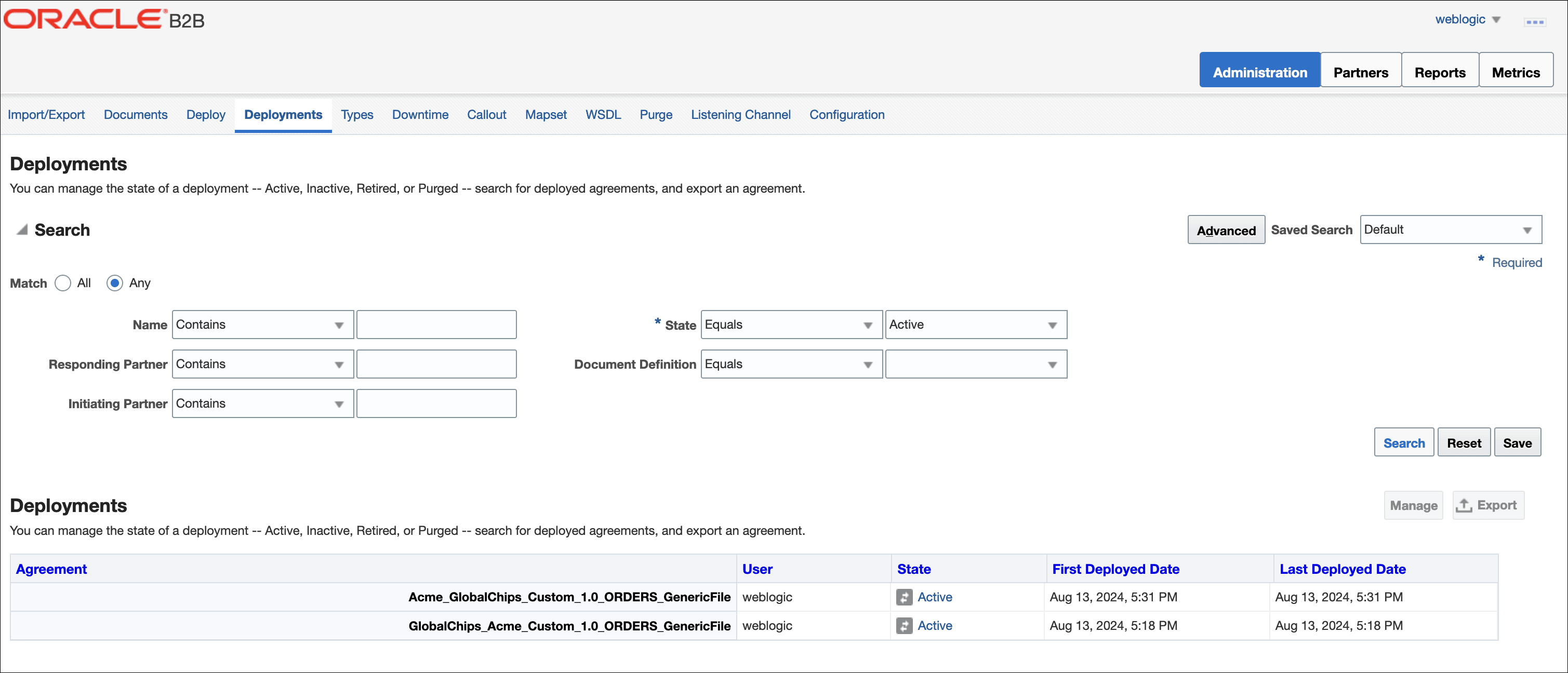
Task: Switch to the Partners tab
Action: [1360, 72]
